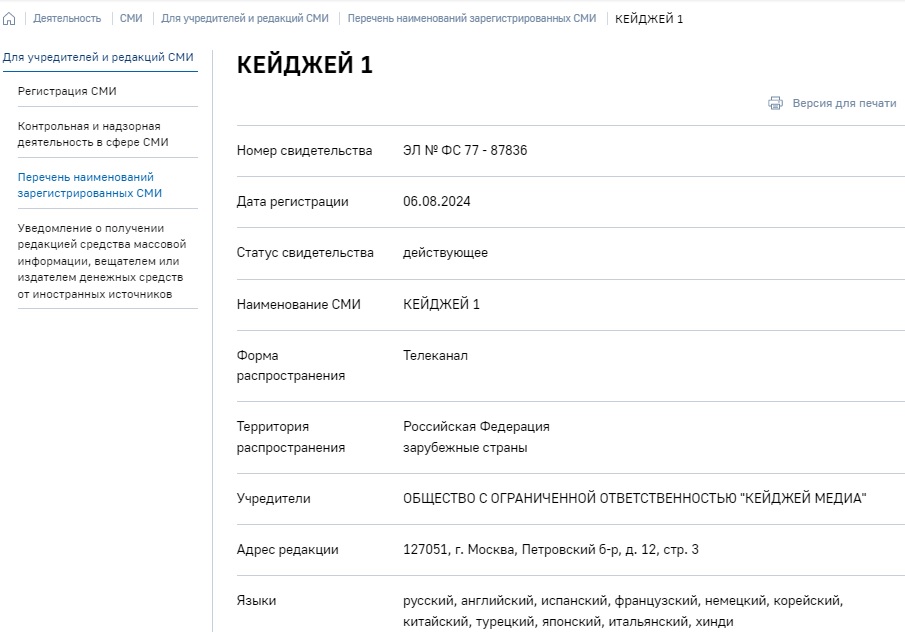Open 'Регистрация СМИ' sidebar item

[x=67, y=91]
